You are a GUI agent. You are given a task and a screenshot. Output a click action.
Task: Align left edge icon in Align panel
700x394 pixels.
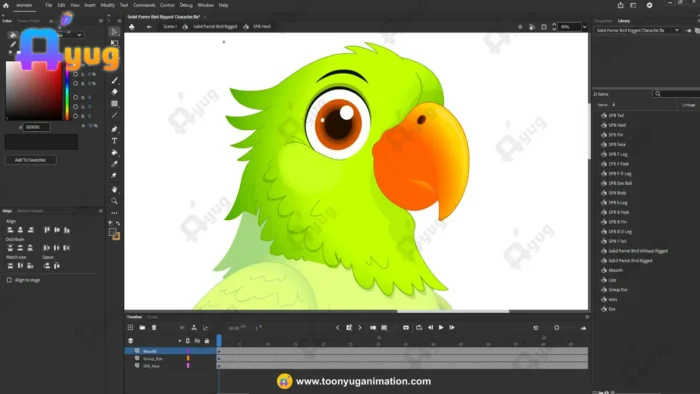(x=10, y=230)
